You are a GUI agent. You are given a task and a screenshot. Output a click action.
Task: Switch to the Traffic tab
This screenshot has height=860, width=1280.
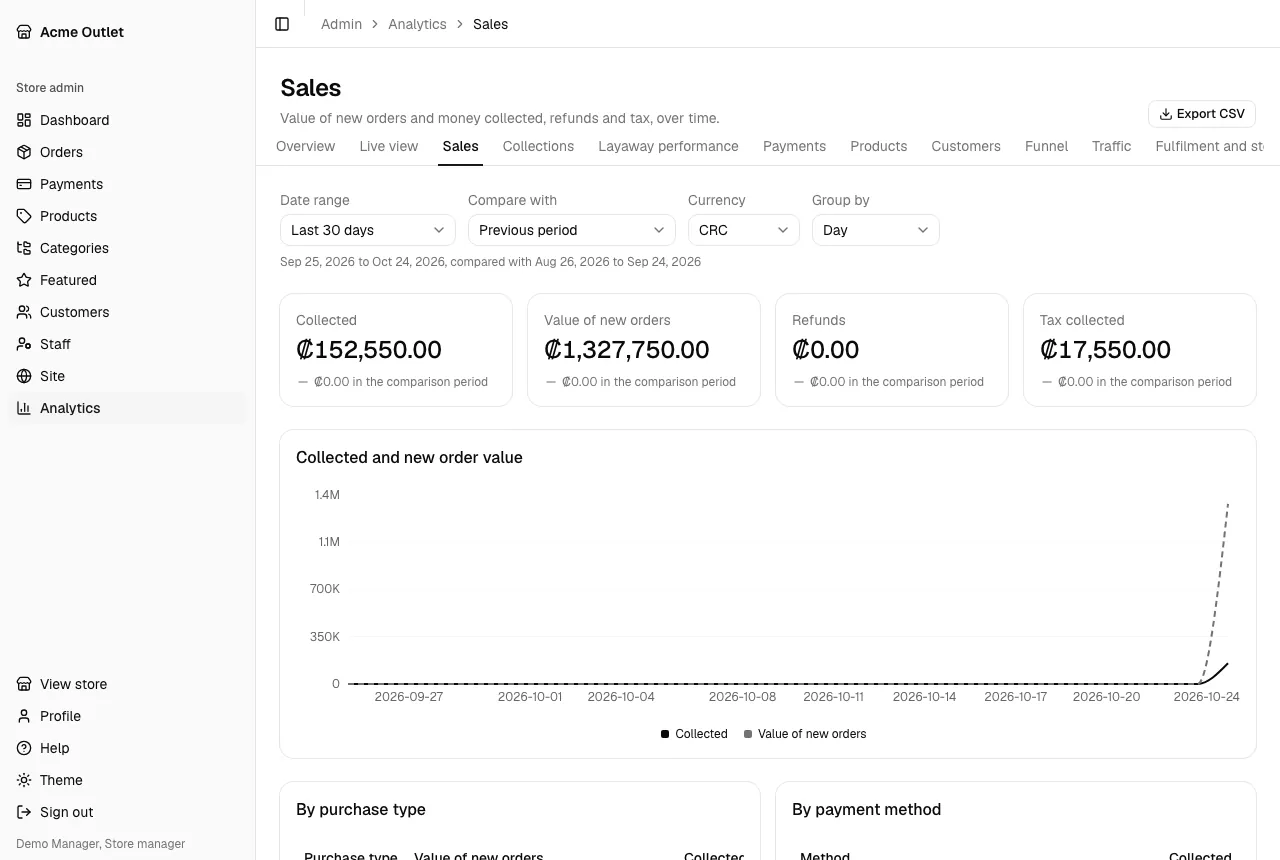click(1112, 146)
